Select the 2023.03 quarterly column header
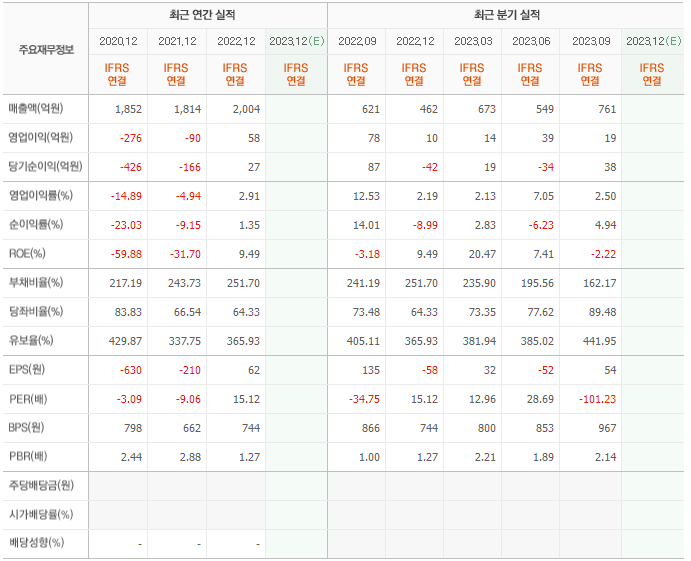 (x=473, y=41)
